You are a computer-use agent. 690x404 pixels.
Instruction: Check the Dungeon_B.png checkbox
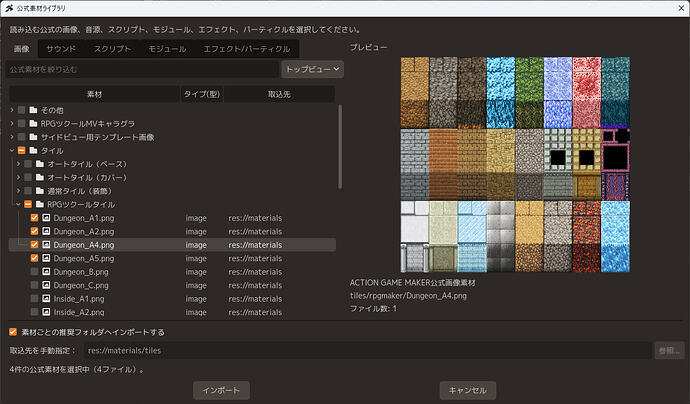click(x=34, y=272)
